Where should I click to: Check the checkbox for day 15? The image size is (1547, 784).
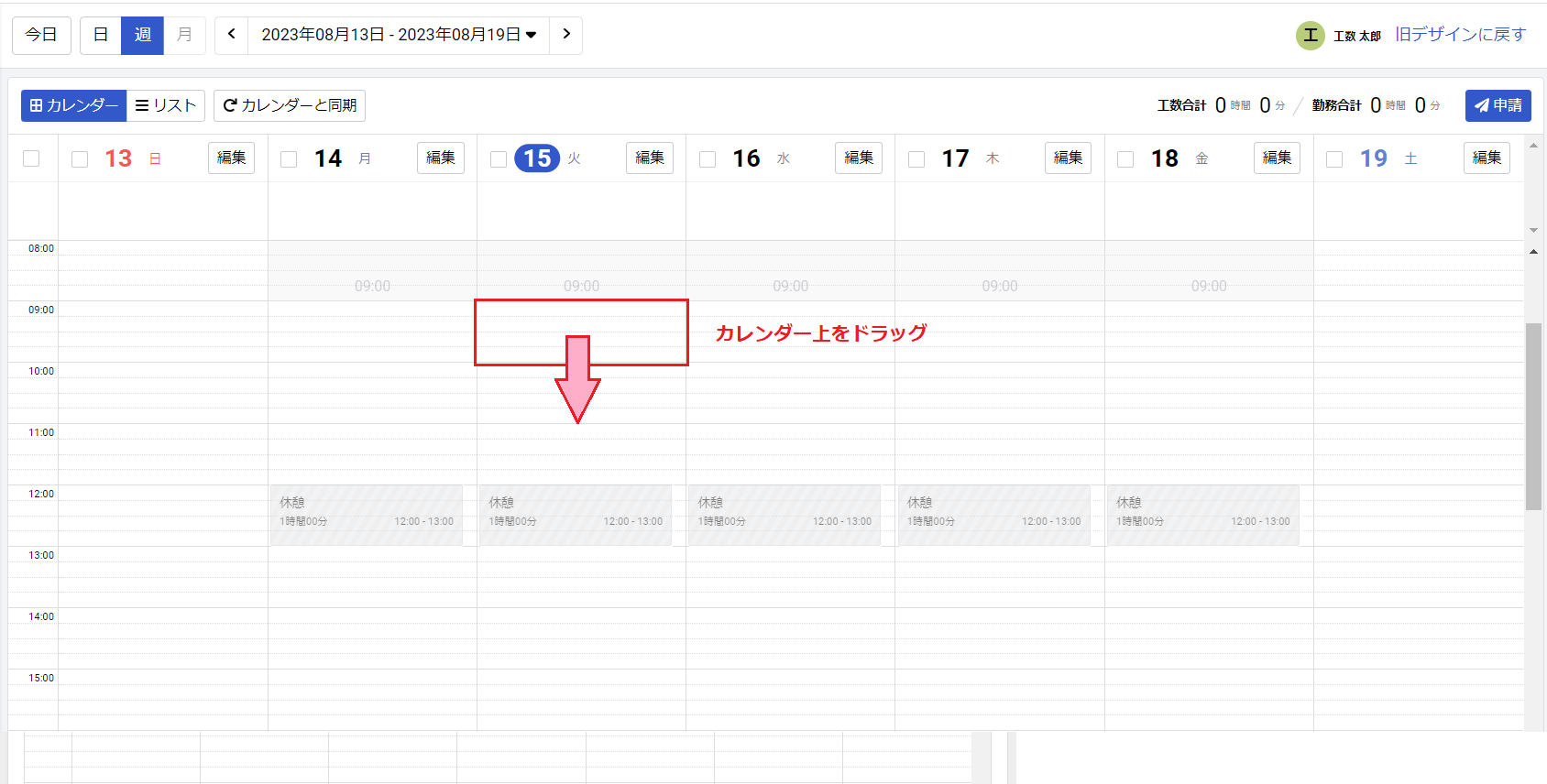pos(499,159)
